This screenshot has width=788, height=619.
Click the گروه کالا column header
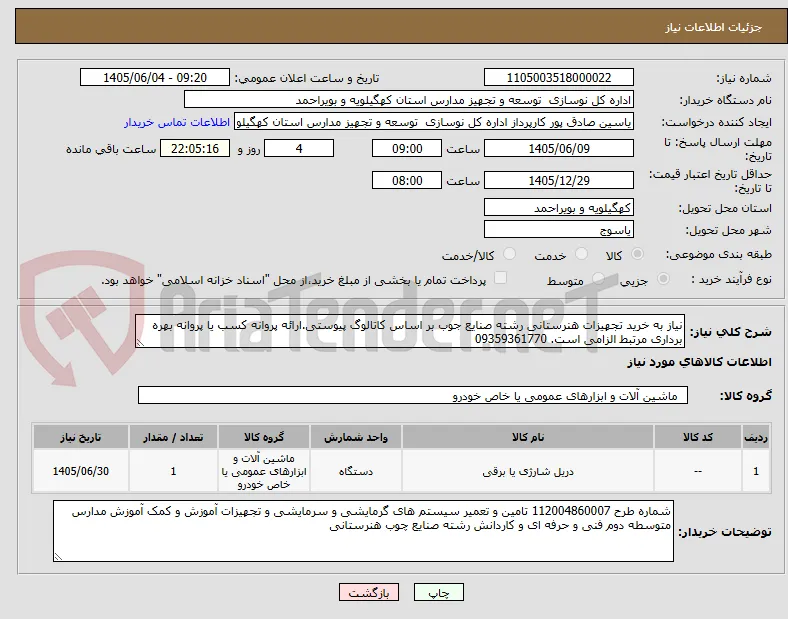pos(264,437)
